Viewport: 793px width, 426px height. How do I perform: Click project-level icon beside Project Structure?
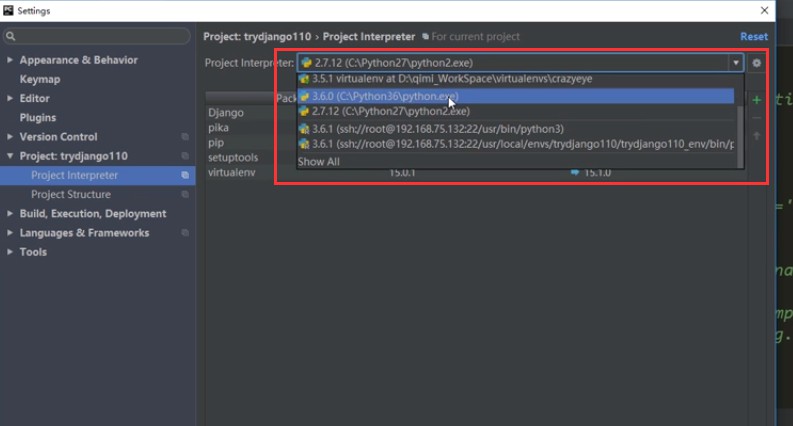click(x=185, y=194)
